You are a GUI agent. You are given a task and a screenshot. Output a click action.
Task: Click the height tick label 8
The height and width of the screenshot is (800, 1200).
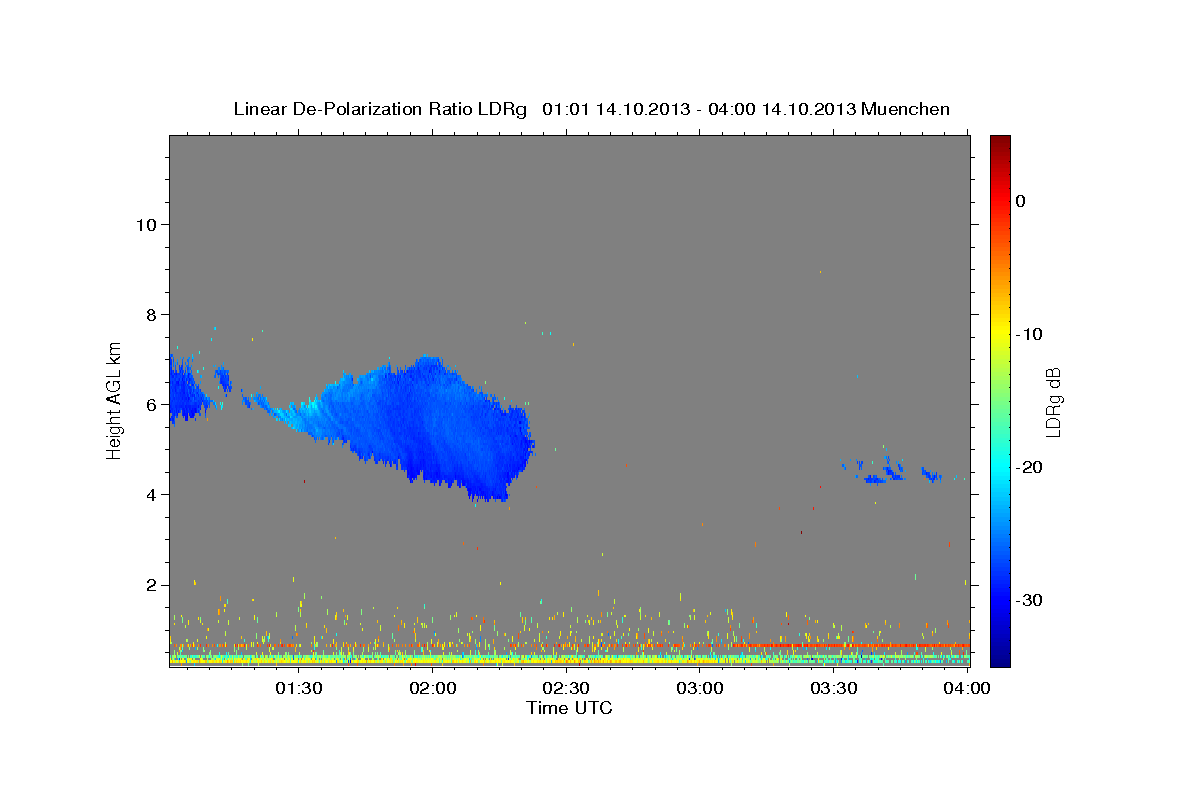click(x=150, y=314)
